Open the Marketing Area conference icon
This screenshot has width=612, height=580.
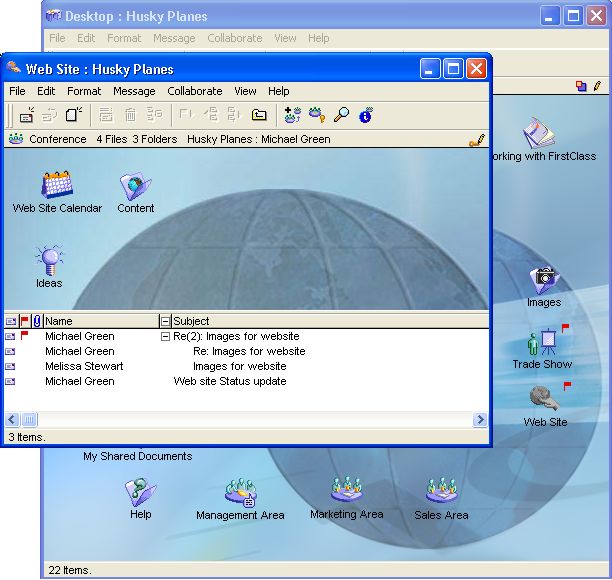[x=346, y=491]
